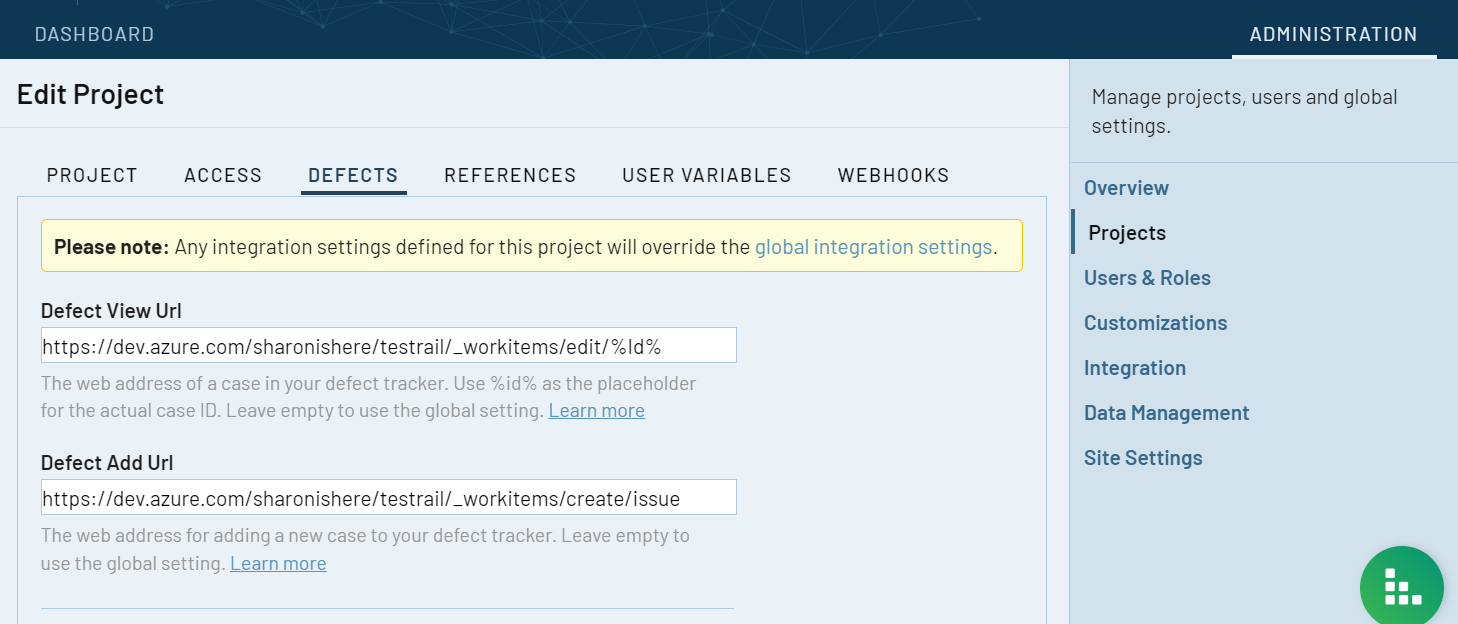Click Learn more under Defect View Url
The image size is (1458, 624).
(596, 411)
